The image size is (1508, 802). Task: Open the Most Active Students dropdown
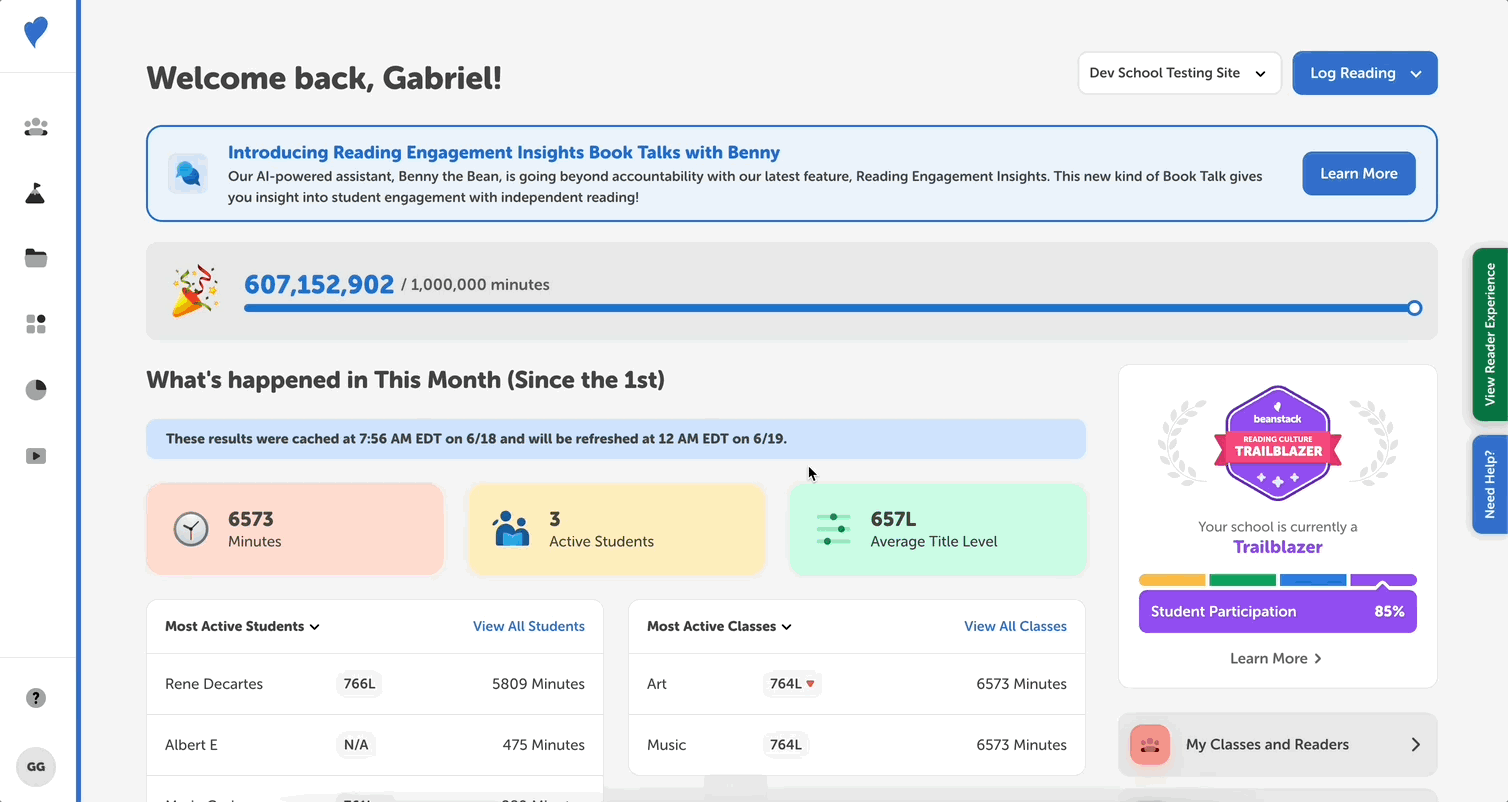tap(242, 627)
